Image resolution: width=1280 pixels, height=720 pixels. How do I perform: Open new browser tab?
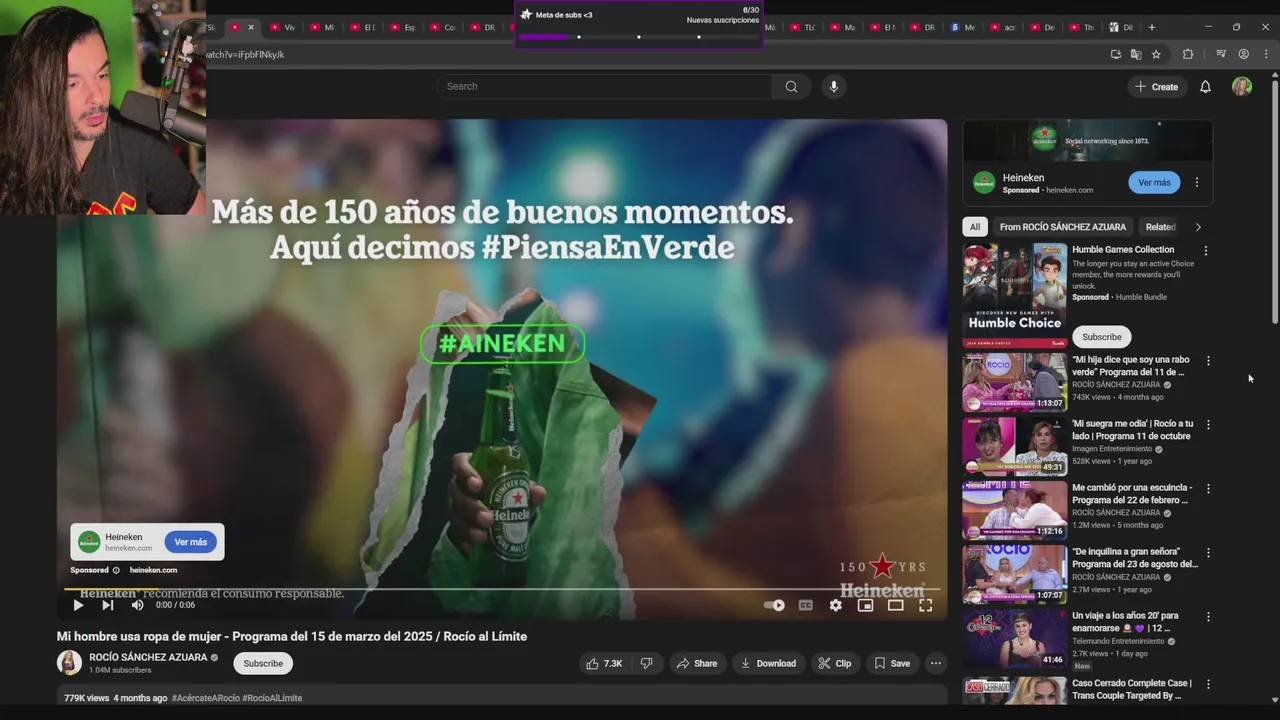(1151, 27)
